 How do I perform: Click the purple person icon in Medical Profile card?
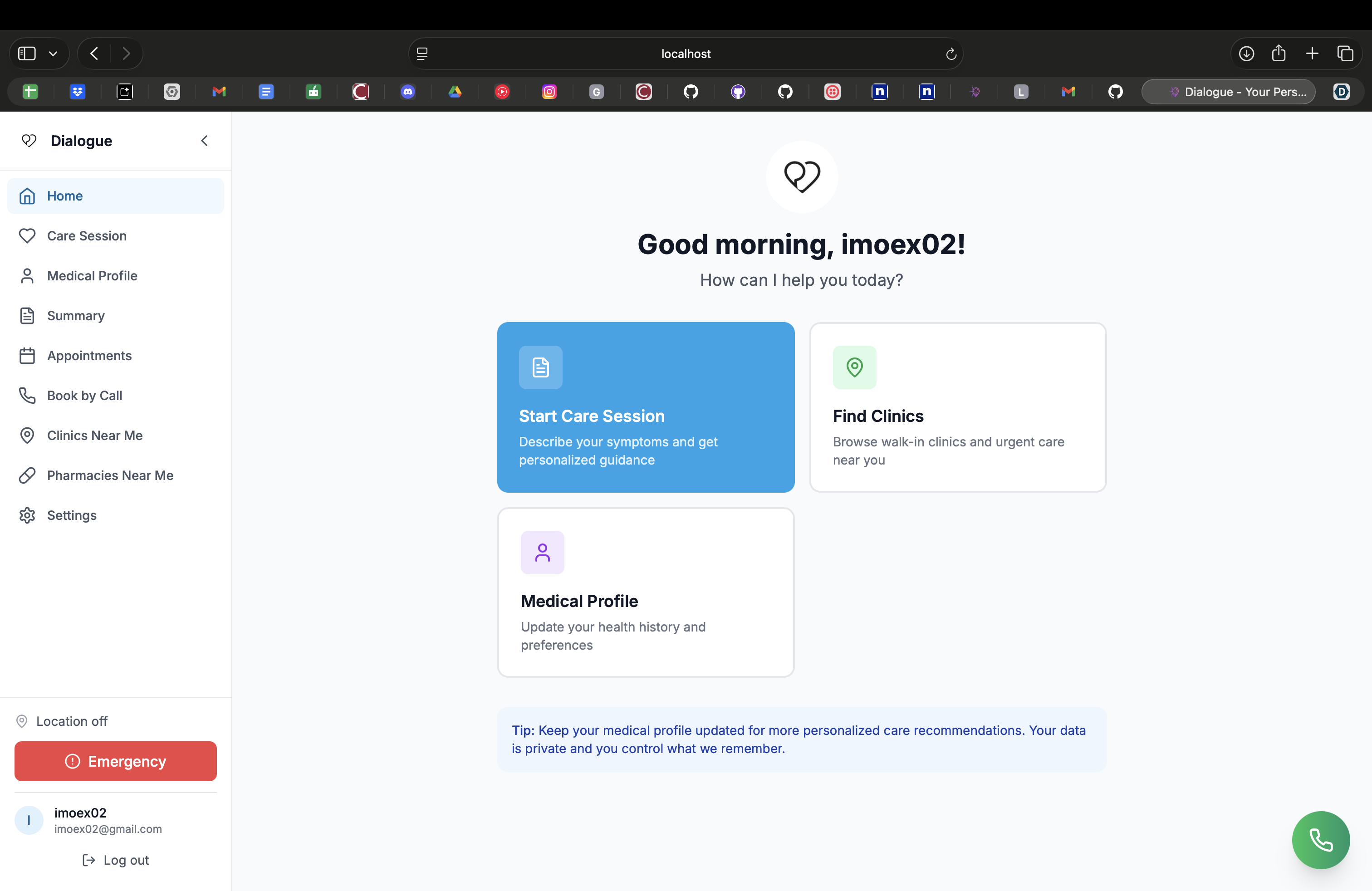point(542,552)
